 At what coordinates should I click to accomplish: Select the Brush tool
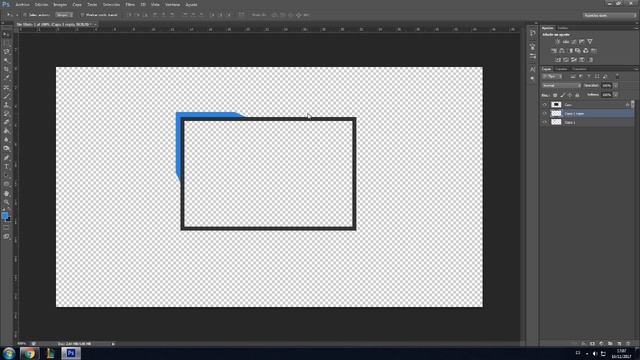tap(6, 96)
